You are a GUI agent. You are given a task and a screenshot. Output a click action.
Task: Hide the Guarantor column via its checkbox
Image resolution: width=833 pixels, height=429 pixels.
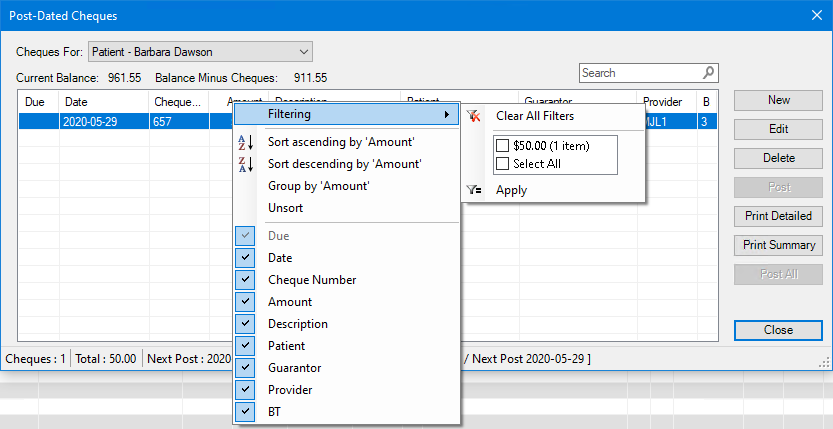(246, 368)
